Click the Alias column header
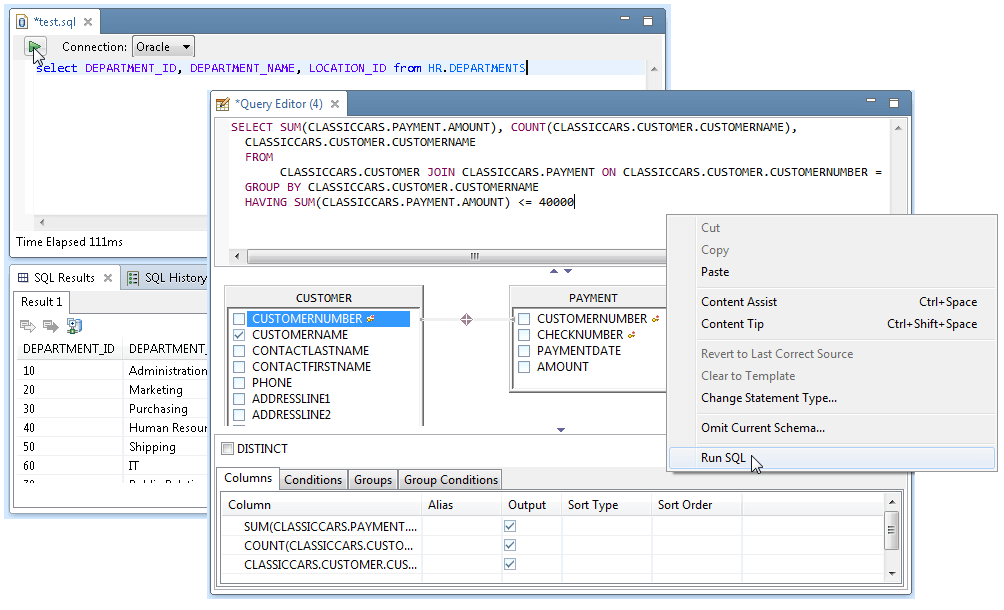Viewport: 1004px width, 610px height. tap(461, 505)
